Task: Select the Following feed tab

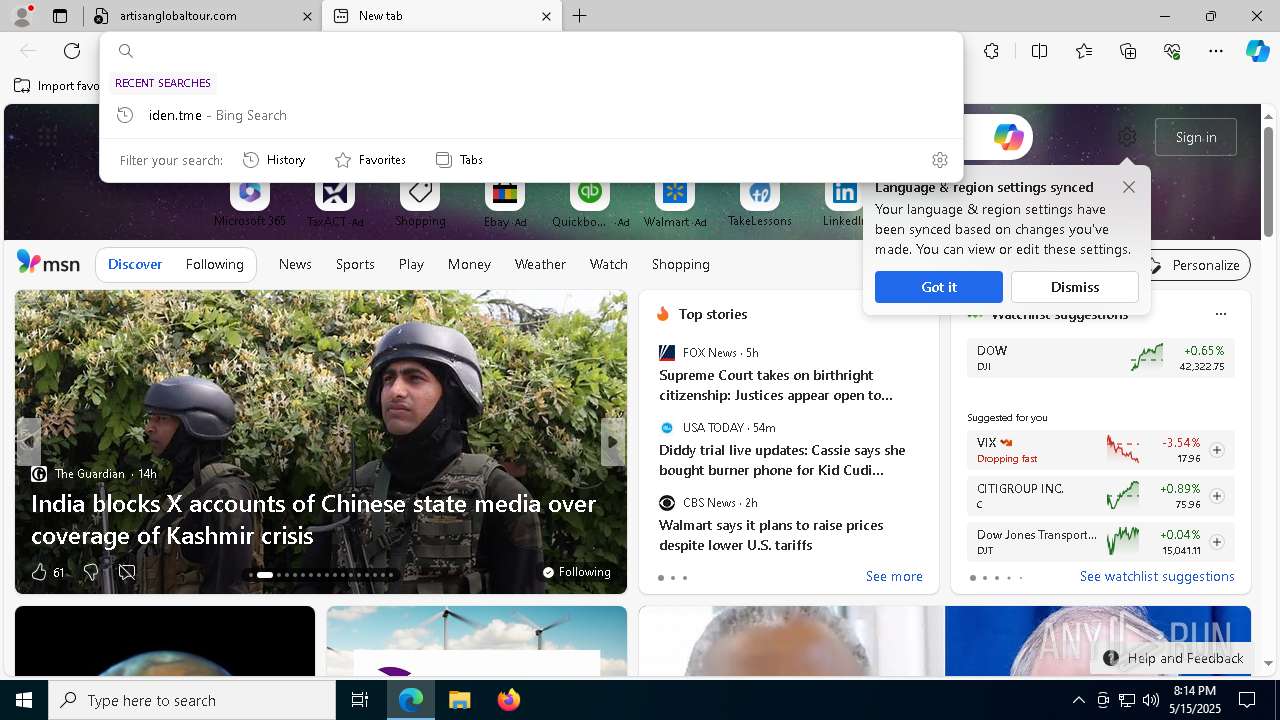Action: pos(214,264)
